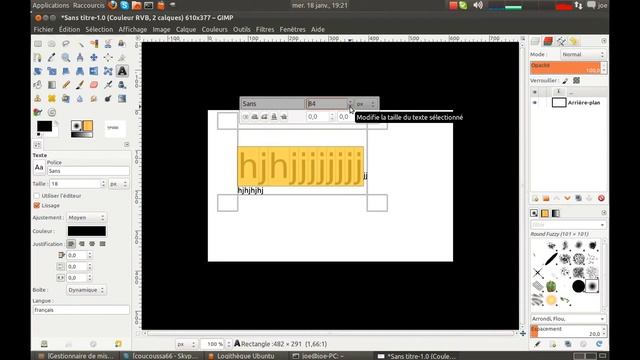Select the Select by Color tool
Screen dimensions: 640x360
point(94,44)
